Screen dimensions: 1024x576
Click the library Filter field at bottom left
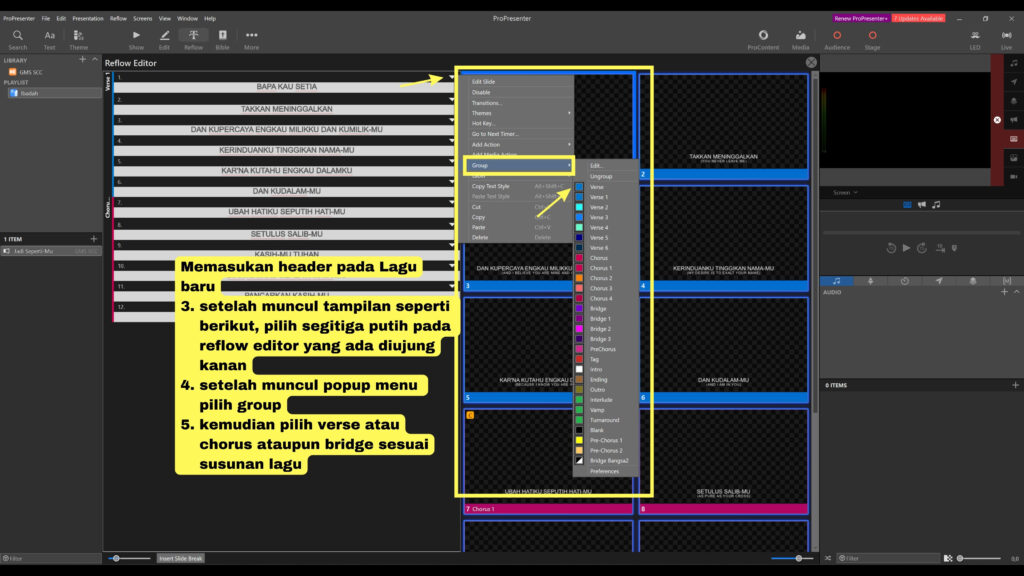[x=51, y=558]
